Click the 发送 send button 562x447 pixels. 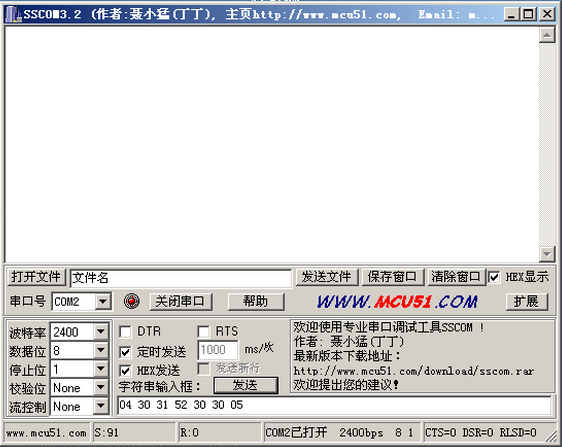pos(246,385)
